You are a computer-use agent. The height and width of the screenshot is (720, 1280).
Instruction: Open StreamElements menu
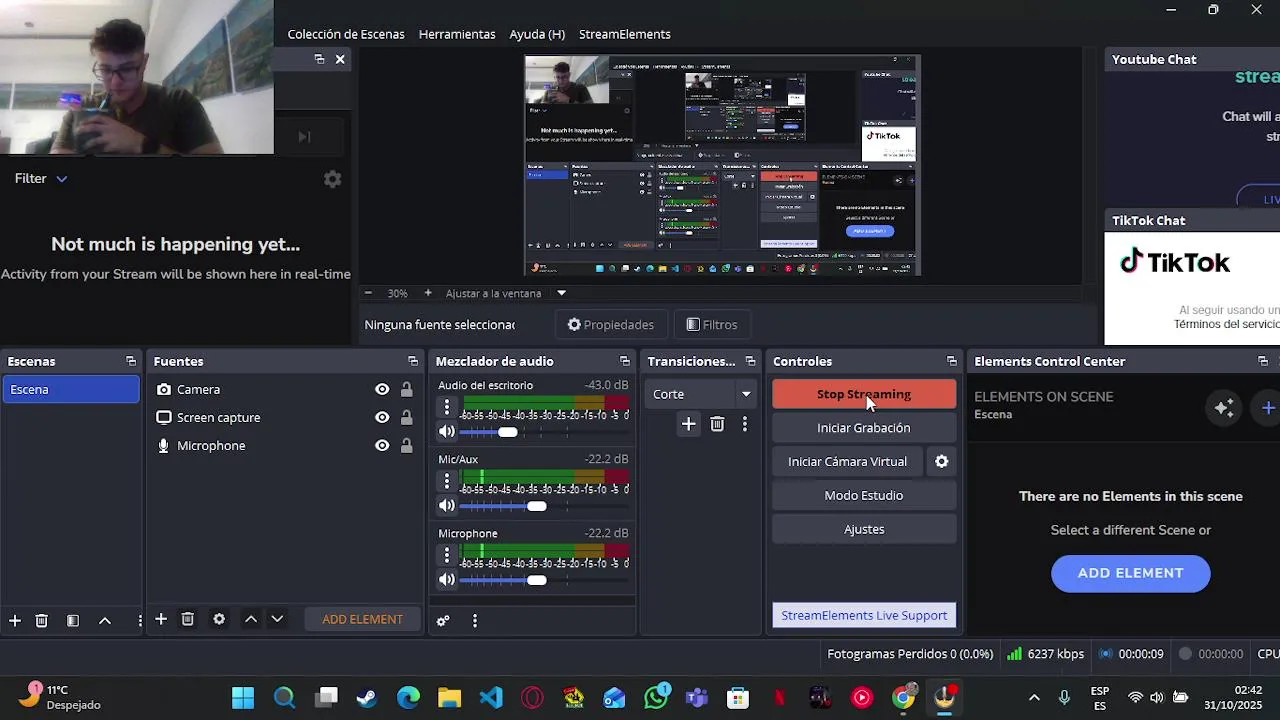(x=625, y=34)
